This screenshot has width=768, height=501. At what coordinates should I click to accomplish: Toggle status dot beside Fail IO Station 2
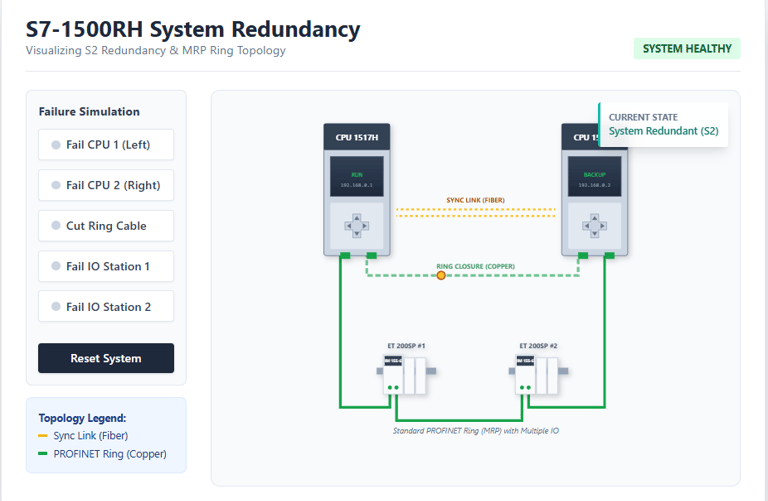56,307
